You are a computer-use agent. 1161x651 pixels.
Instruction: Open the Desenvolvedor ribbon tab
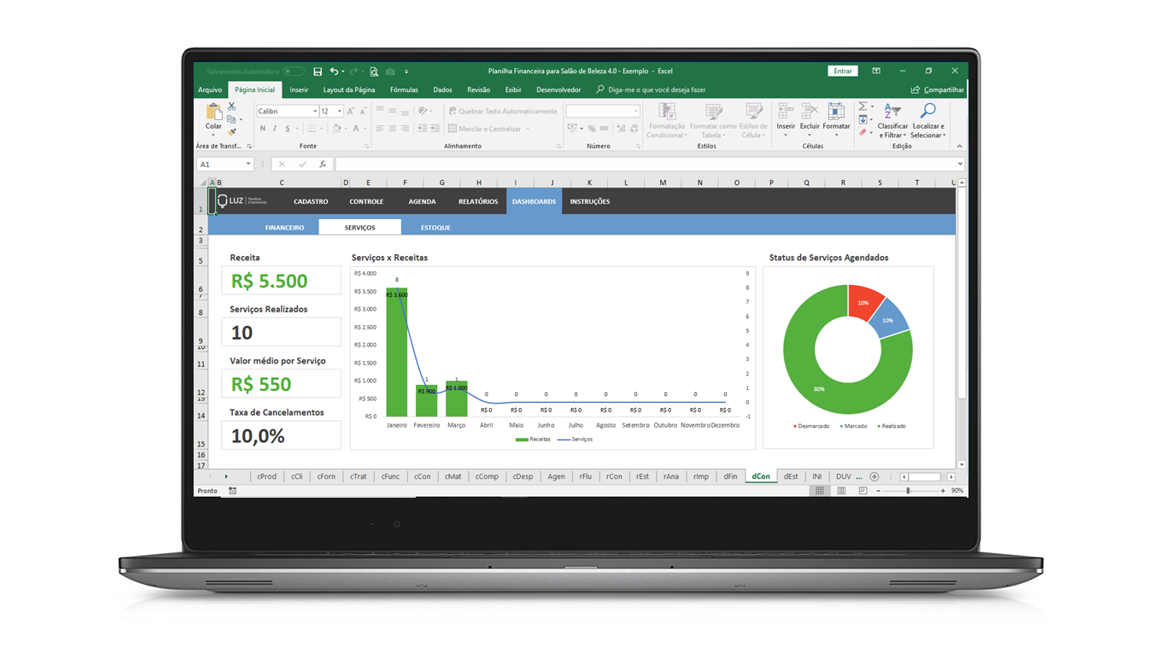click(558, 90)
